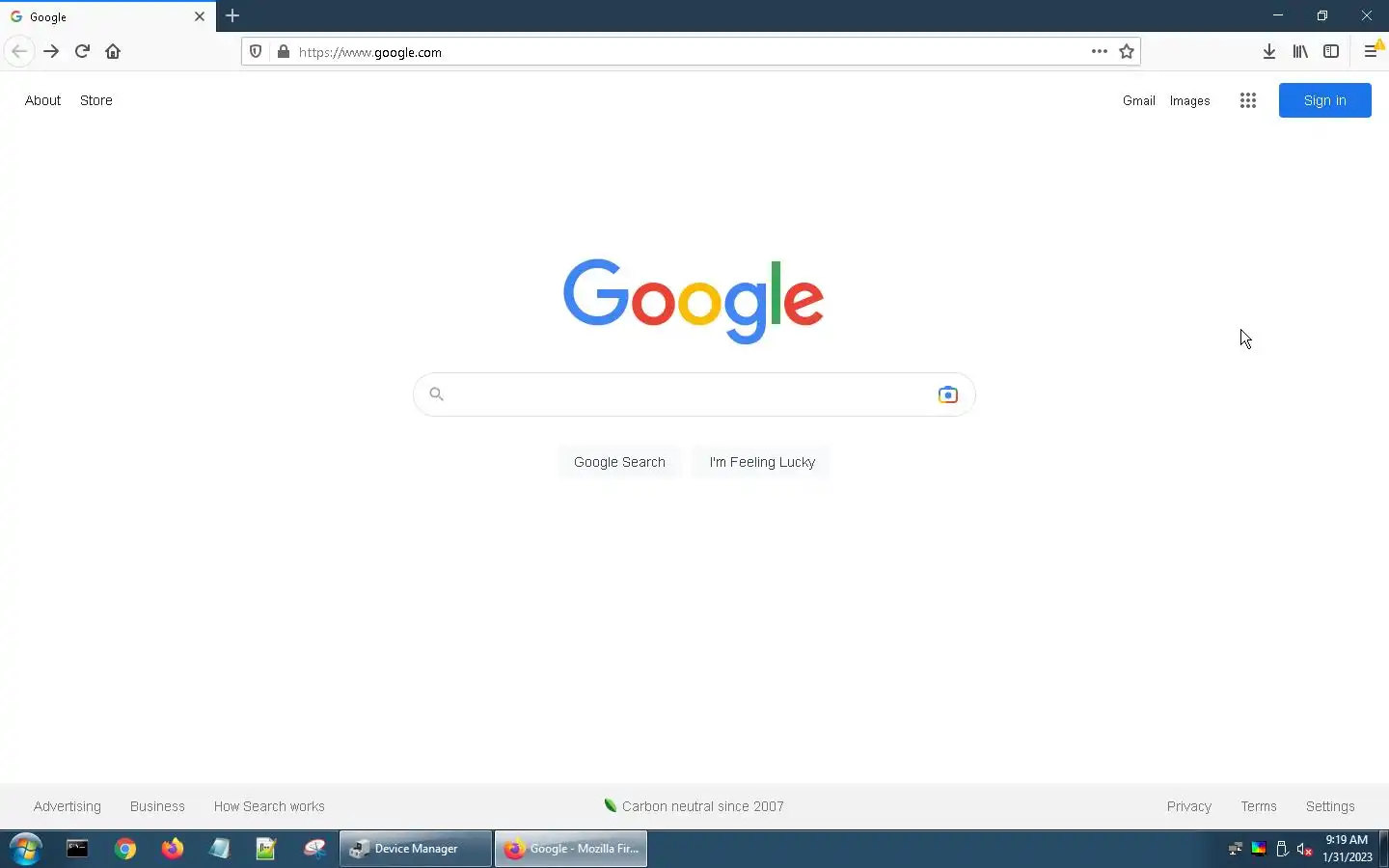Viewport: 1389px width, 868px height.
Task: Visit the Google Store link
Action: [95, 100]
